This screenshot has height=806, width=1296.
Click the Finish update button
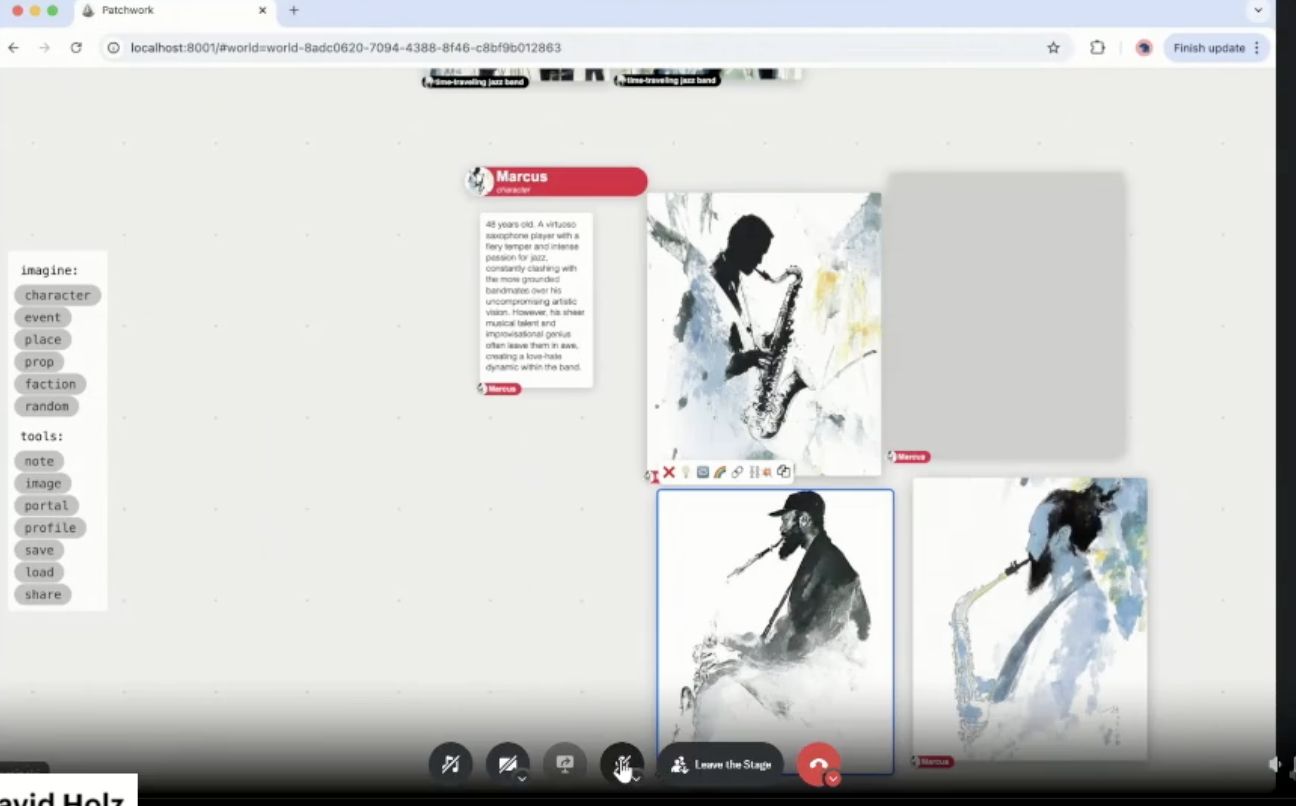[1209, 48]
